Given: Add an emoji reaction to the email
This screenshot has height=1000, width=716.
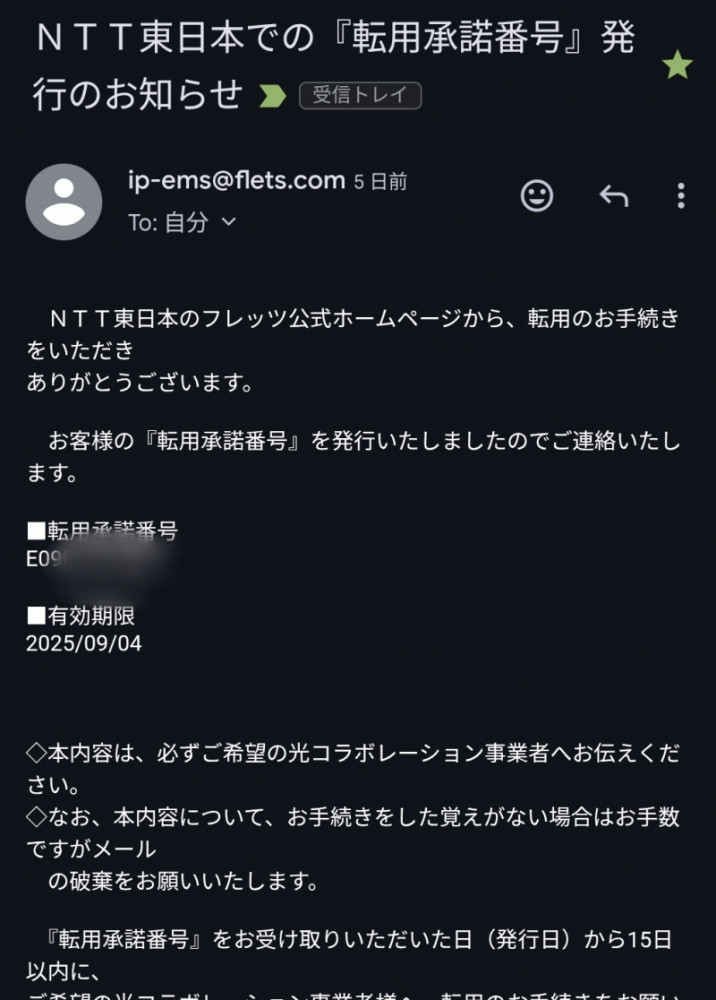Looking at the screenshot, I should (537, 196).
